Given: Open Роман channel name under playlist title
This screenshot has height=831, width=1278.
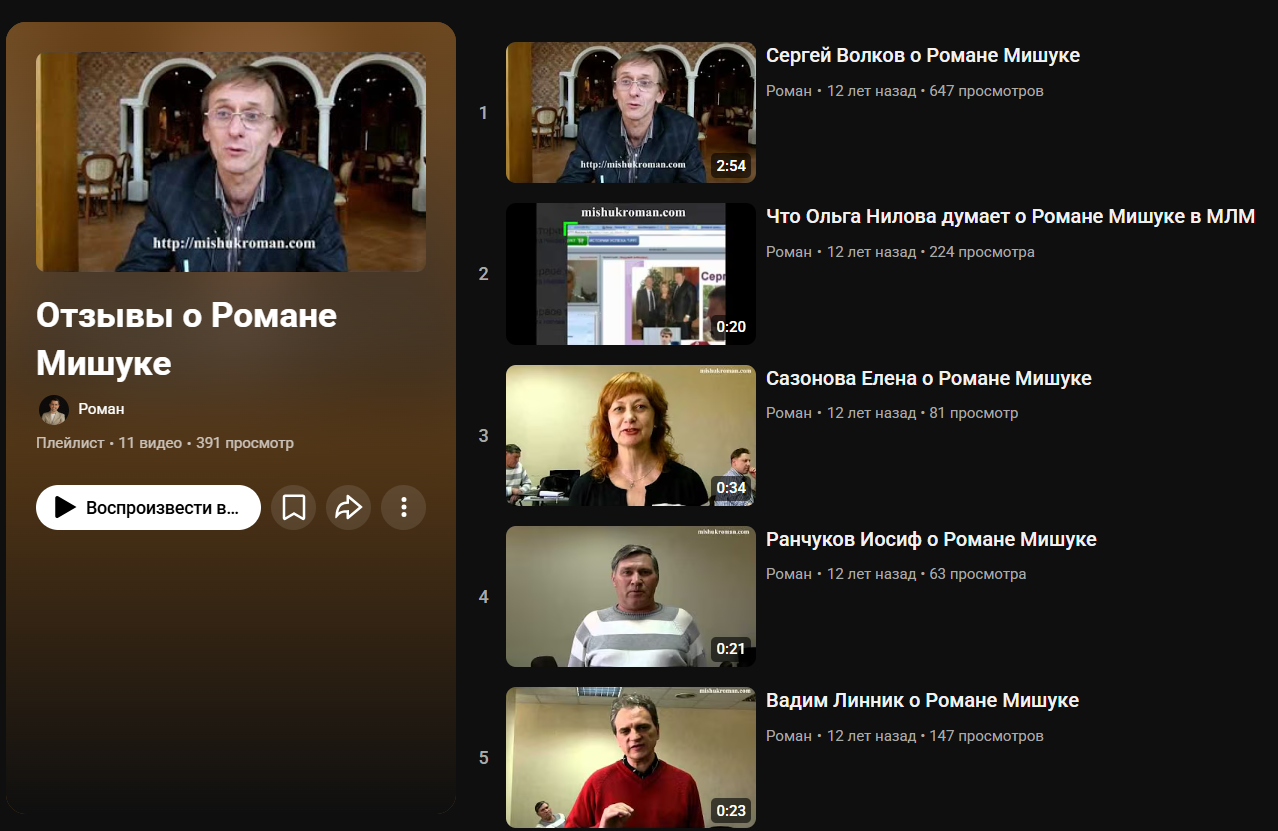Looking at the screenshot, I should [x=101, y=409].
